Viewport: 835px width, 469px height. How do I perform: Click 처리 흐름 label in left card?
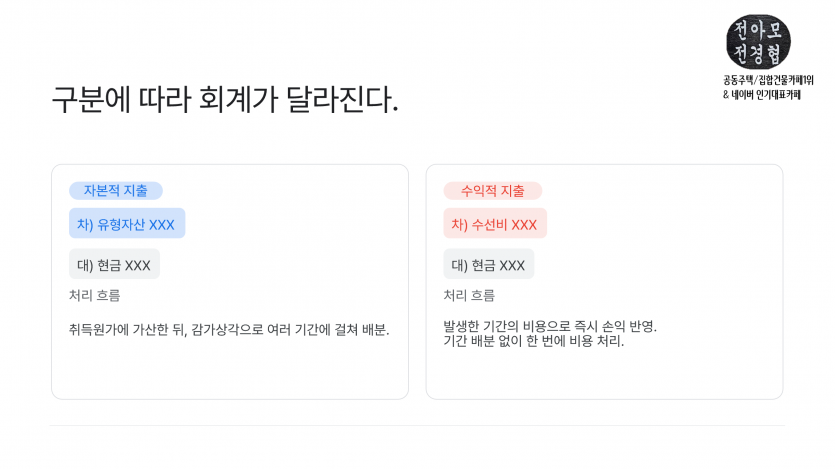[x=95, y=295]
